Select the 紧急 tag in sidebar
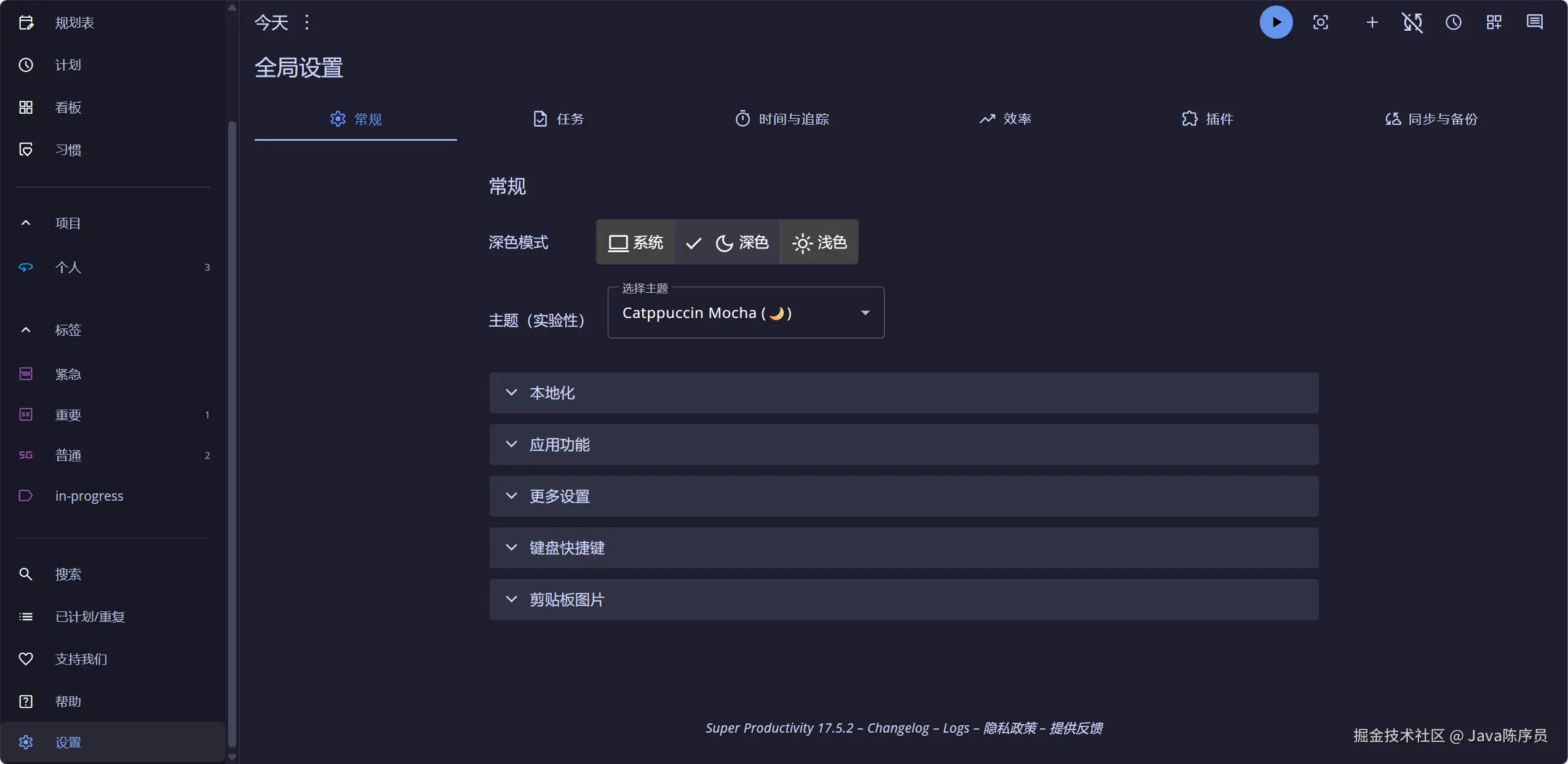1568x764 pixels. (x=68, y=374)
